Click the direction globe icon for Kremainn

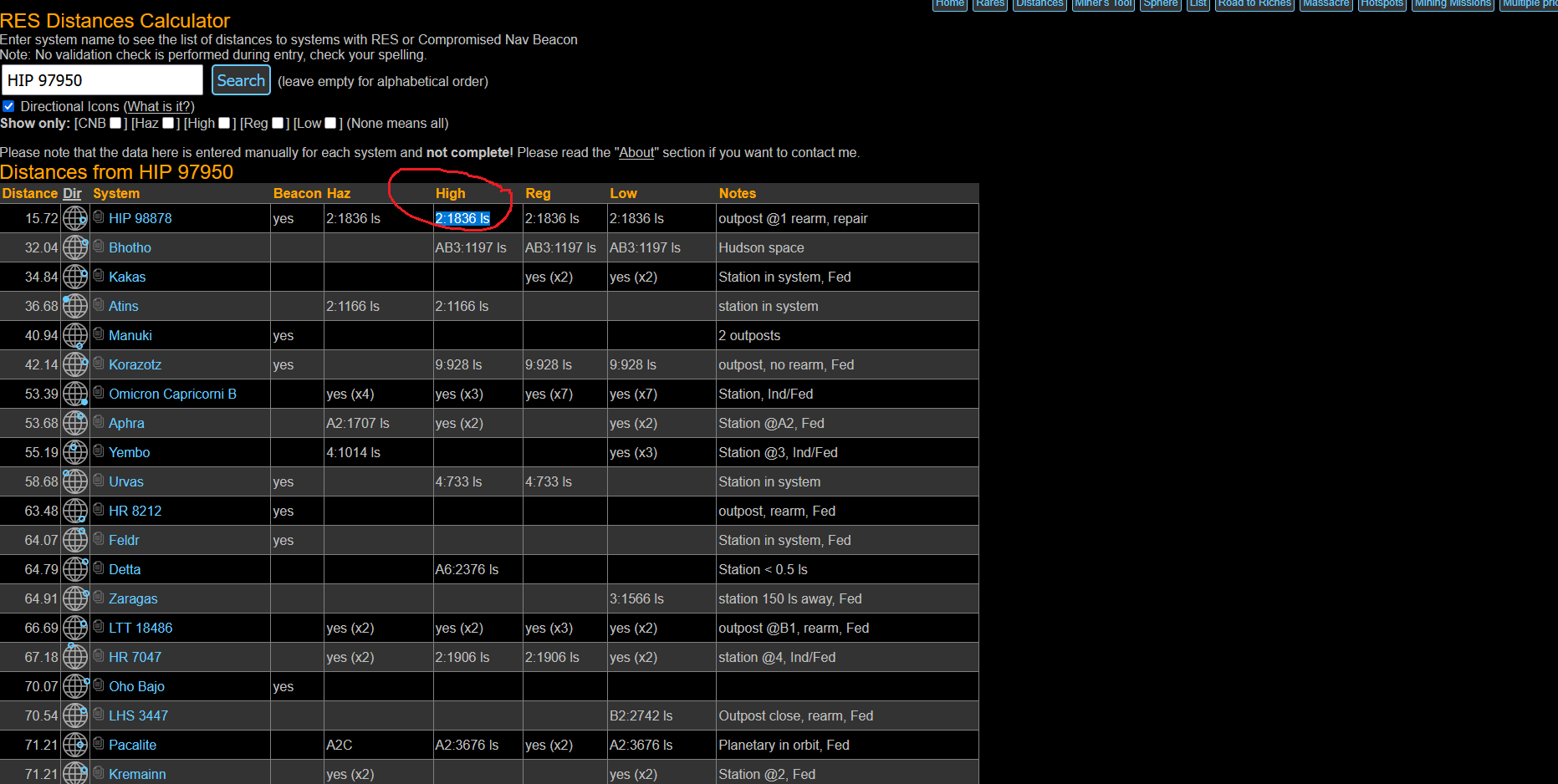(75, 773)
